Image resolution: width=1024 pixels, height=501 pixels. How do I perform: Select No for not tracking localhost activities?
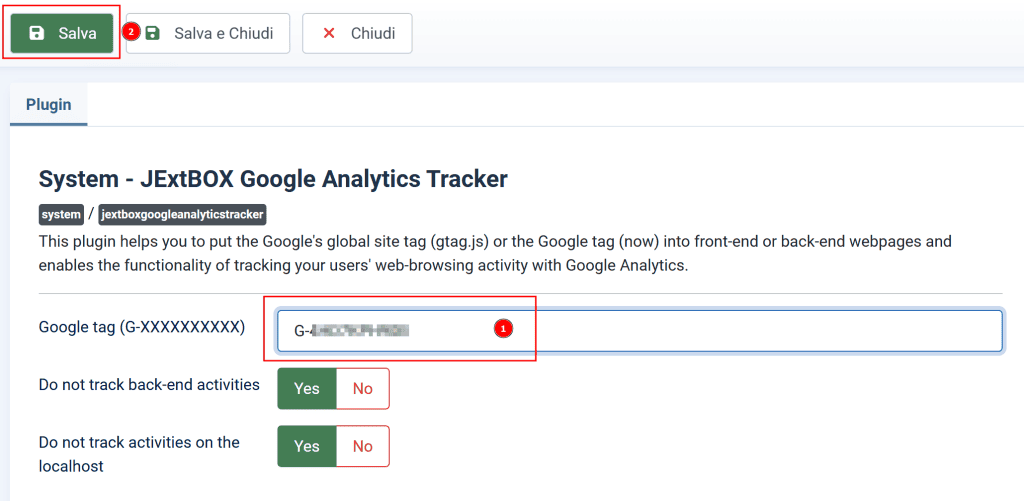point(362,446)
